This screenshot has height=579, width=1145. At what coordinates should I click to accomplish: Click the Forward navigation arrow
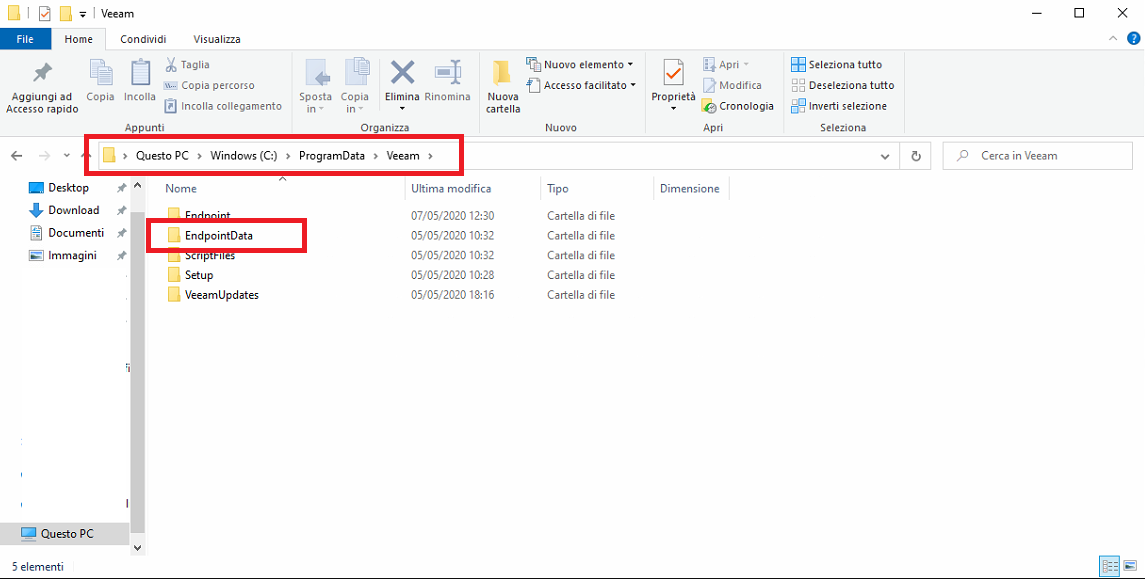click(44, 156)
